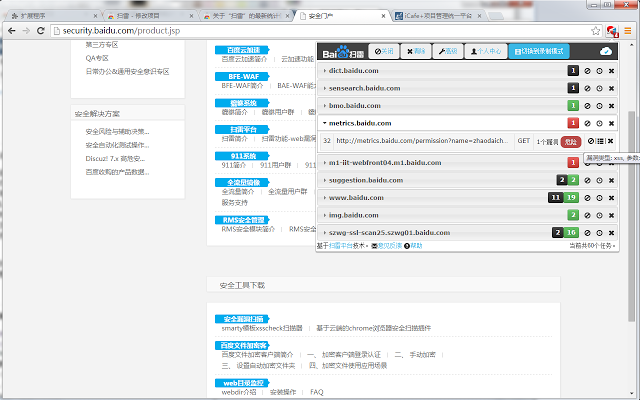Click the ban icon on dict.baidu.com row
The width and height of the screenshot is (640, 400).
[587, 71]
